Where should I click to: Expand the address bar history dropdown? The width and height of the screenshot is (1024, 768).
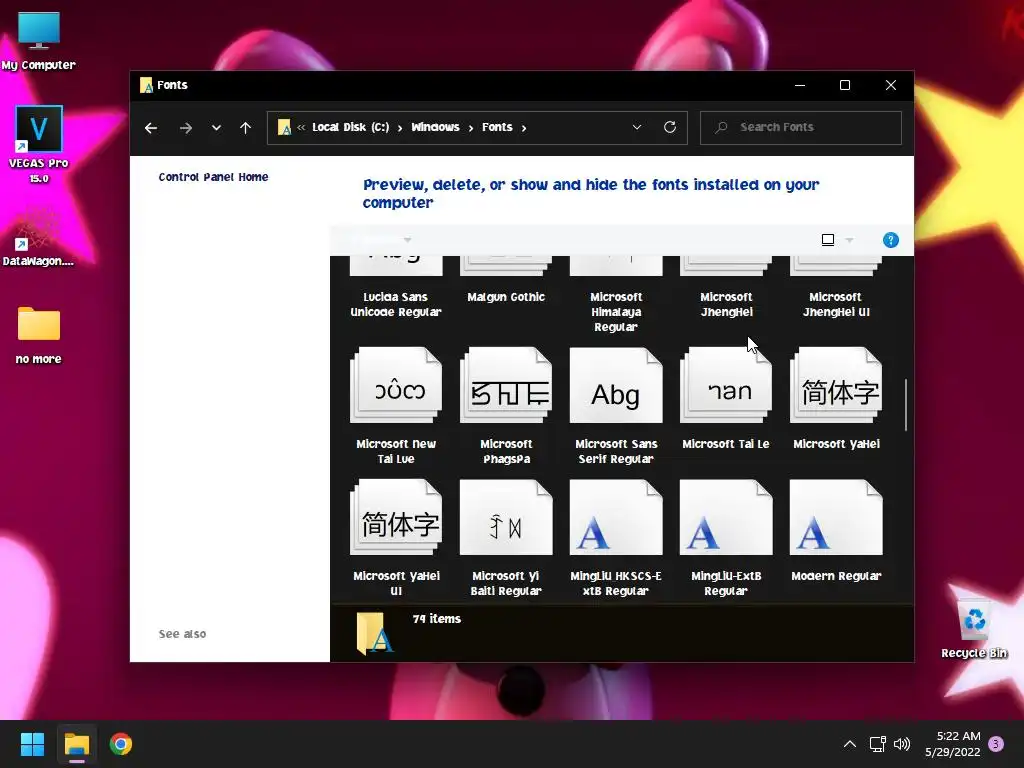click(637, 127)
